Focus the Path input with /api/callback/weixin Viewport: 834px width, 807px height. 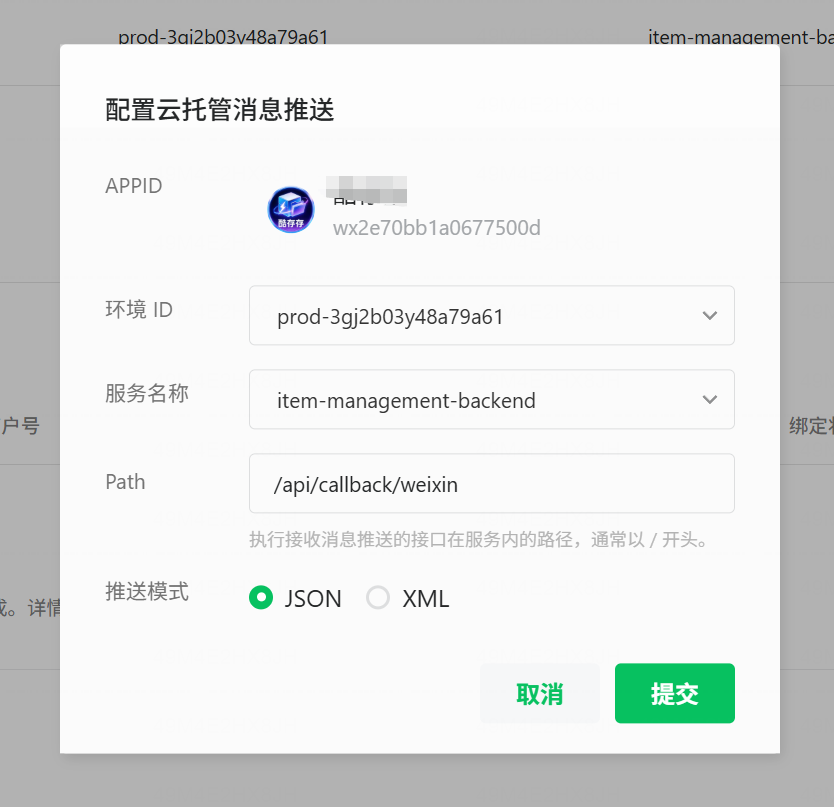pyautogui.click(x=490, y=484)
